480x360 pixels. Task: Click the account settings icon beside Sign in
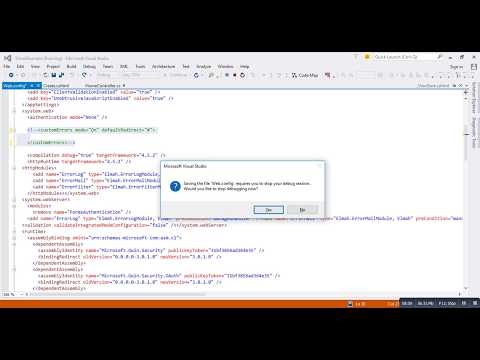pos(474,67)
